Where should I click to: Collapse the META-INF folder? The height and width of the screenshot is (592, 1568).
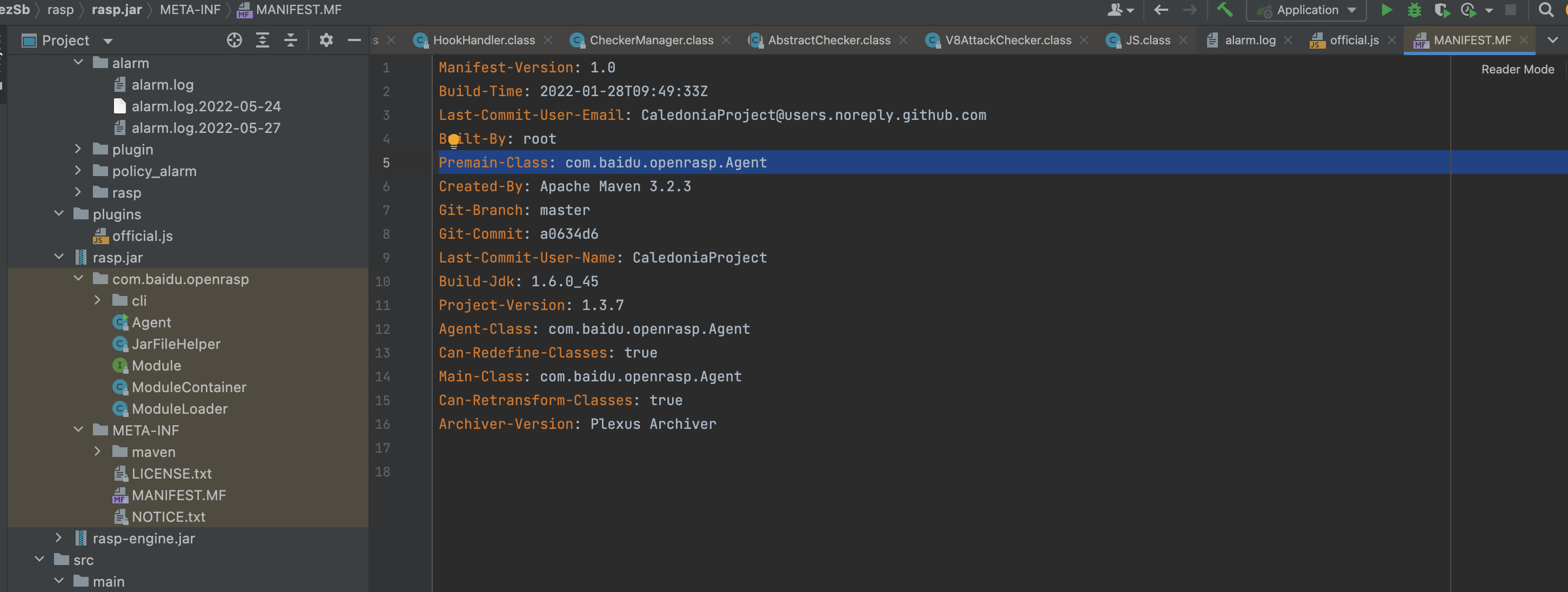[x=78, y=429]
